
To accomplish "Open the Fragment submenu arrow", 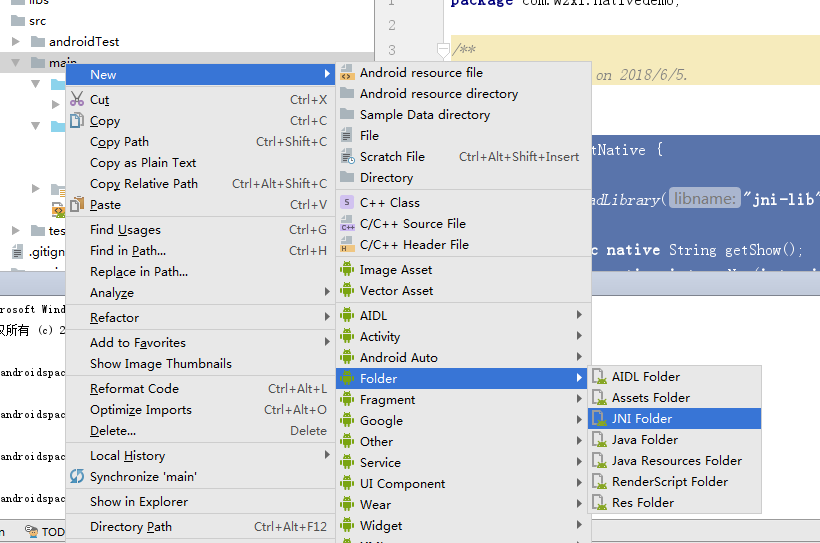I will click(579, 399).
